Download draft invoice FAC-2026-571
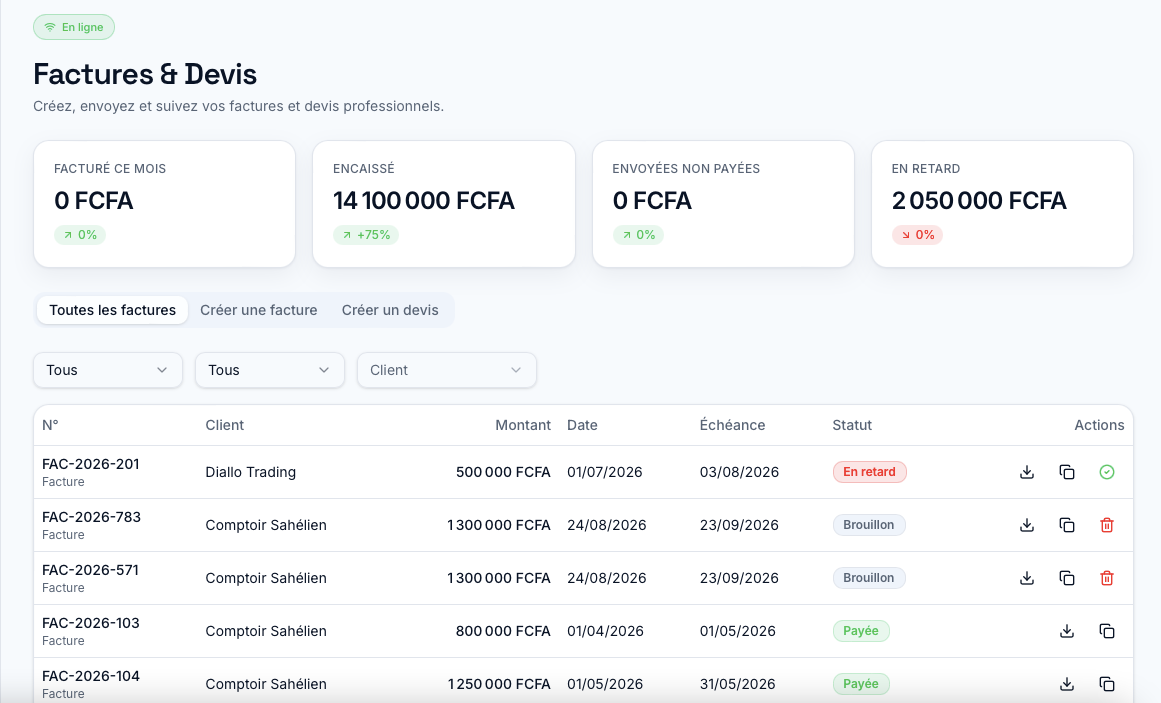 (x=1027, y=578)
